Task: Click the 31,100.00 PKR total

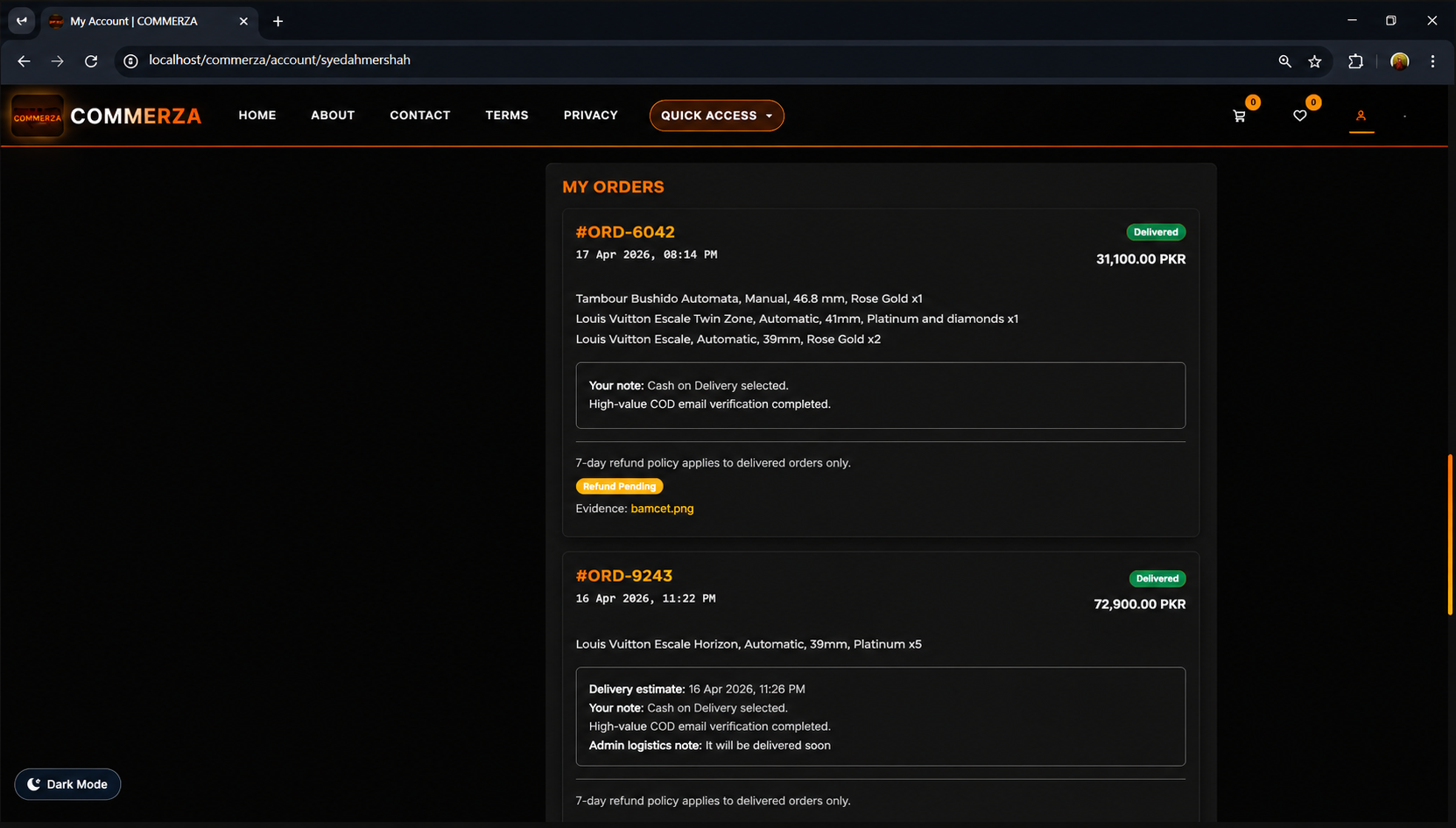Action: tap(1141, 259)
